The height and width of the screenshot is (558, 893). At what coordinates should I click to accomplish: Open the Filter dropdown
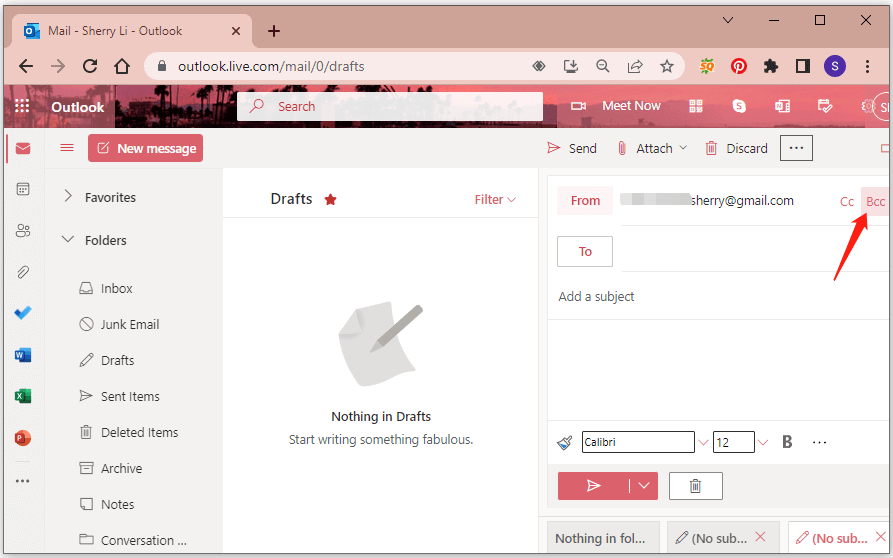pyautogui.click(x=495, y=199)
